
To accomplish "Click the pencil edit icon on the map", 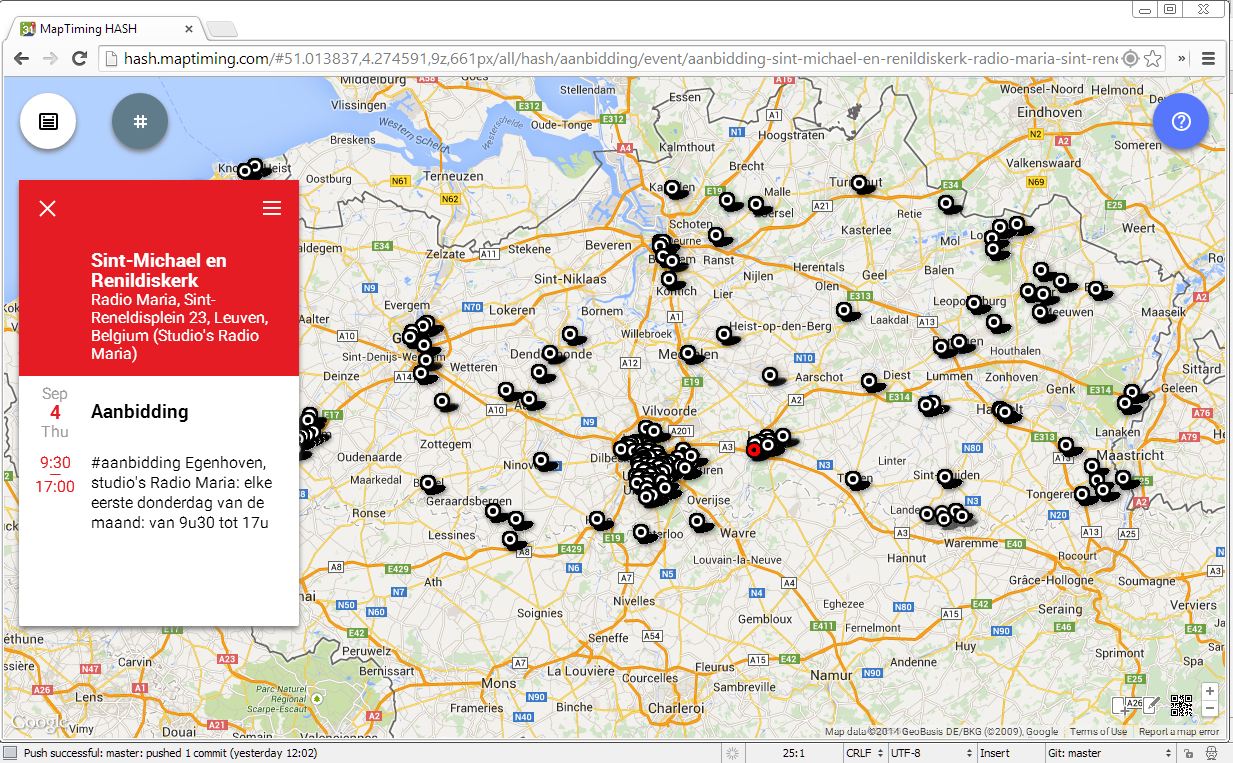I will (1151, 705).
